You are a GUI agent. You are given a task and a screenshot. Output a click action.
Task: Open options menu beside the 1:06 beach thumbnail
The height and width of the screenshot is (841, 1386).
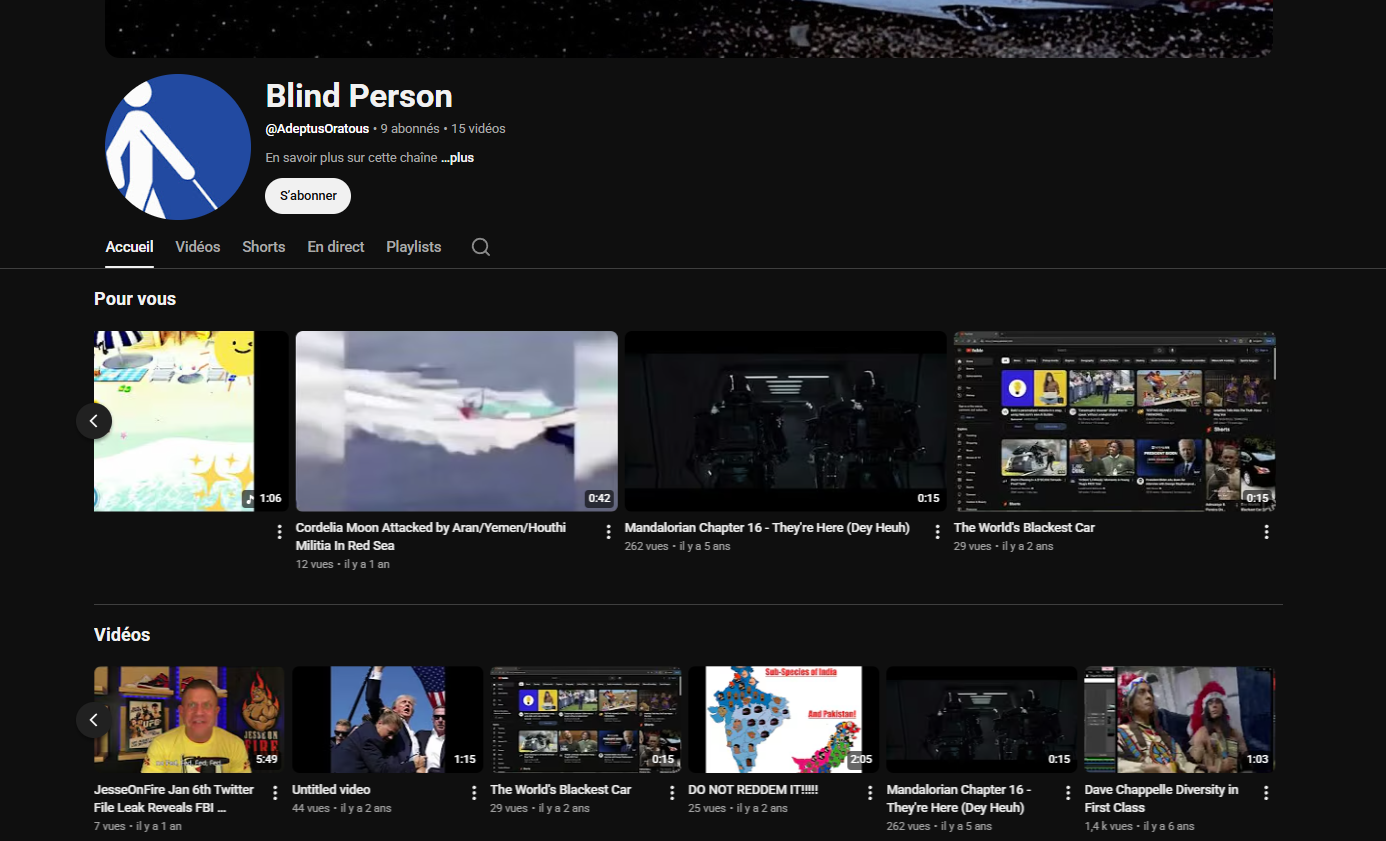coord(280,532)
